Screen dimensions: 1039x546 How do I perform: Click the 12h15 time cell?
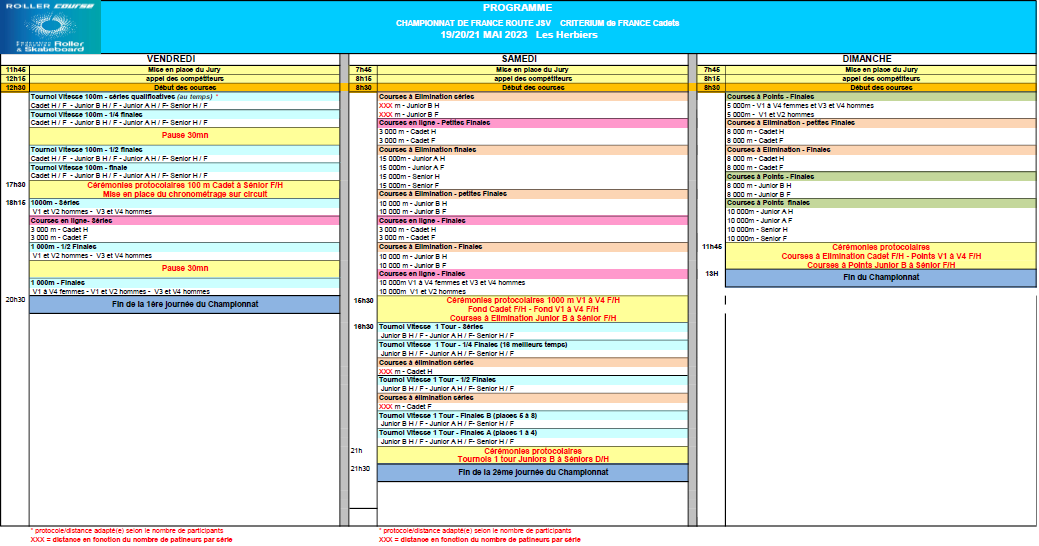coord(15,79)
